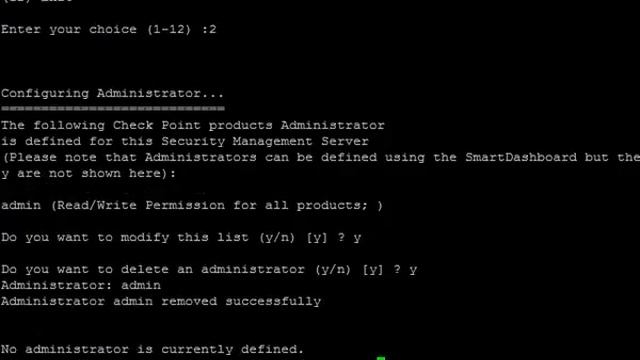Image resolution: width=640 pixels, height=360 pixels.
Task: Click the green terminal cursor block
Action: [x=381, y=358]
